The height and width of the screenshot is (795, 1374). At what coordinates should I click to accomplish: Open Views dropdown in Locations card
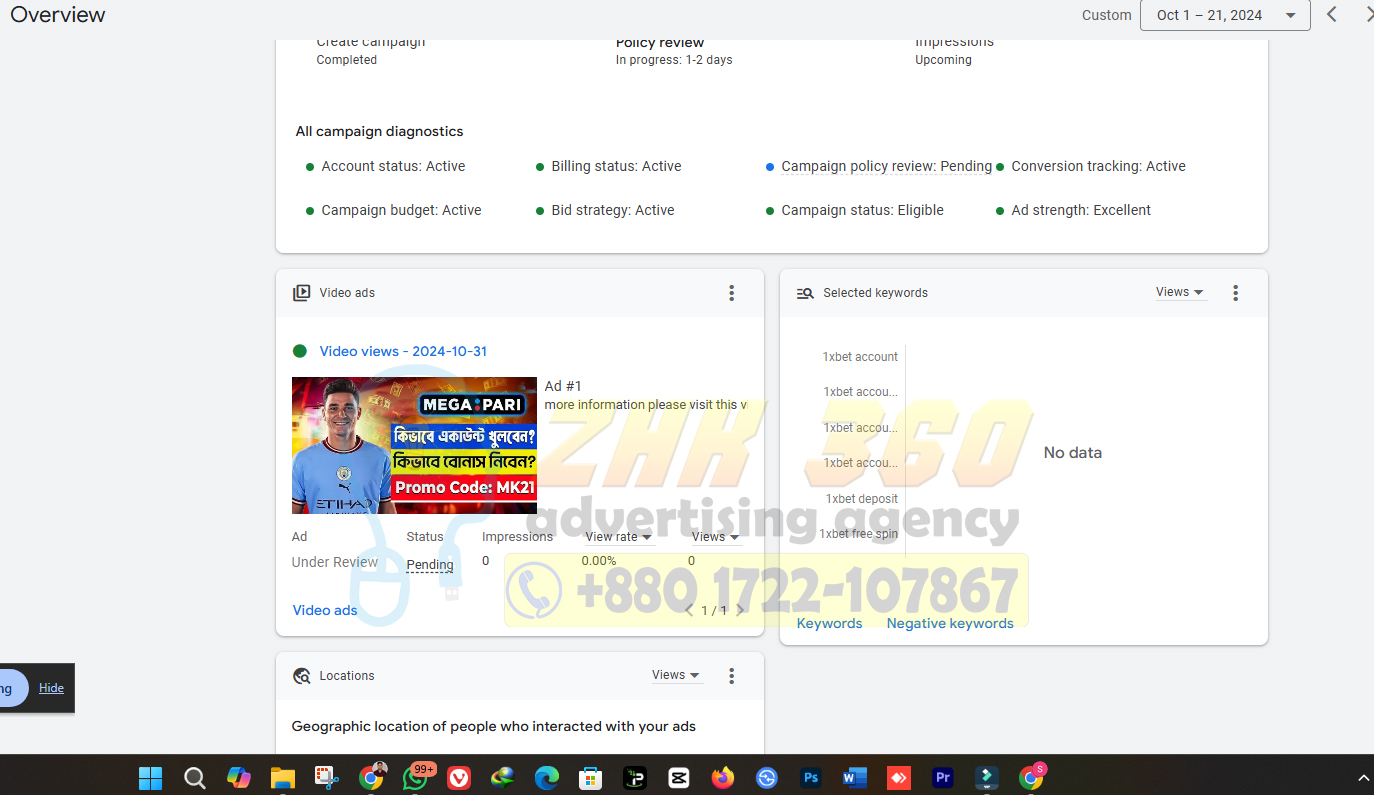pos(676,675)
